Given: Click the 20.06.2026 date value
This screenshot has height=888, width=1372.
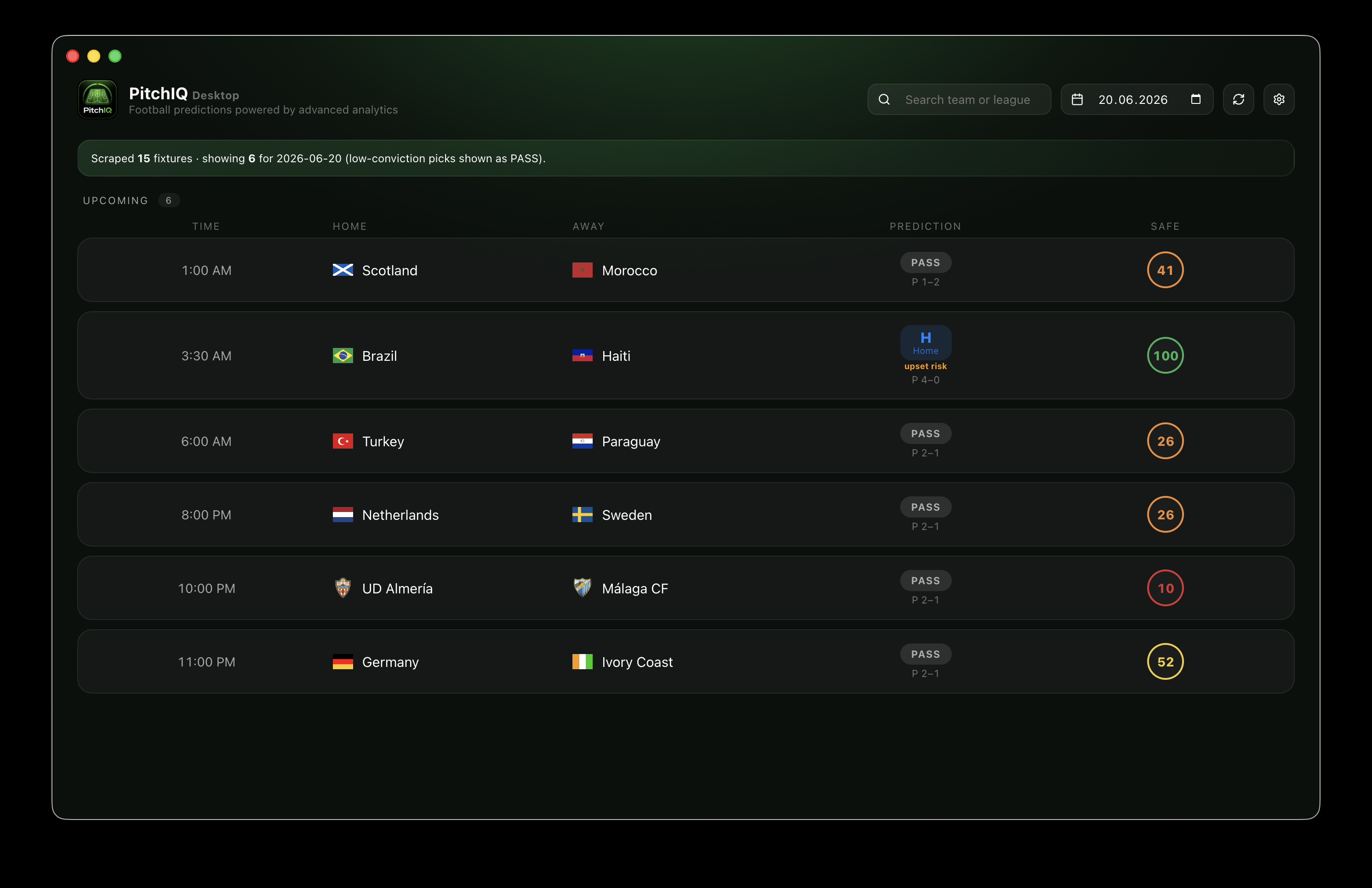Looking at the screenshot, I should click(1133, 100).
